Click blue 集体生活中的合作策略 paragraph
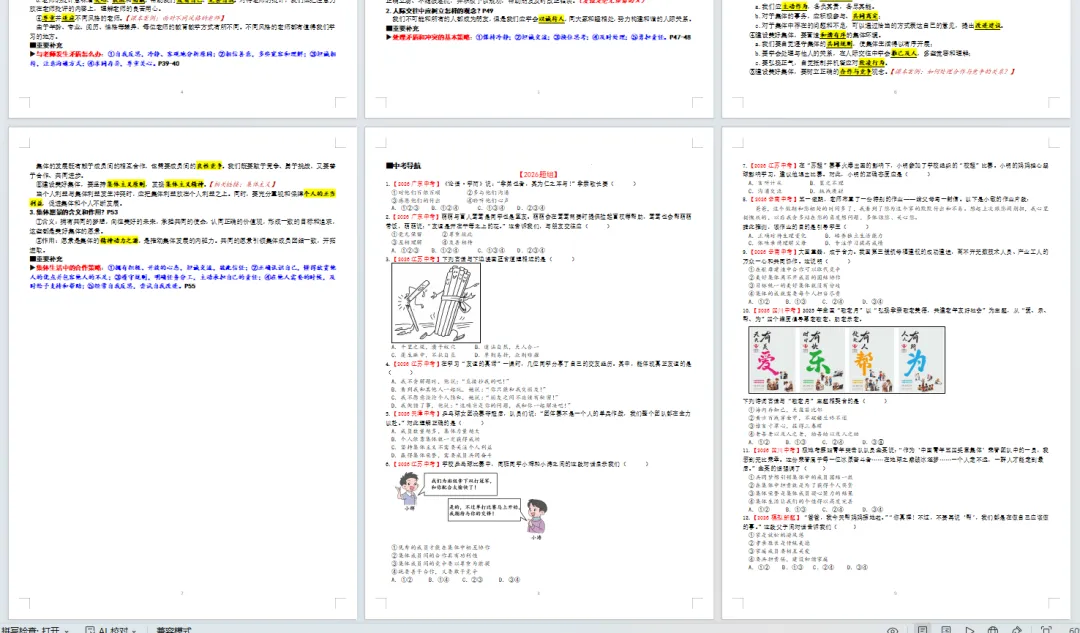This screenshot has width=1080, height=633. pyautogui.click(x=183, y=276)
